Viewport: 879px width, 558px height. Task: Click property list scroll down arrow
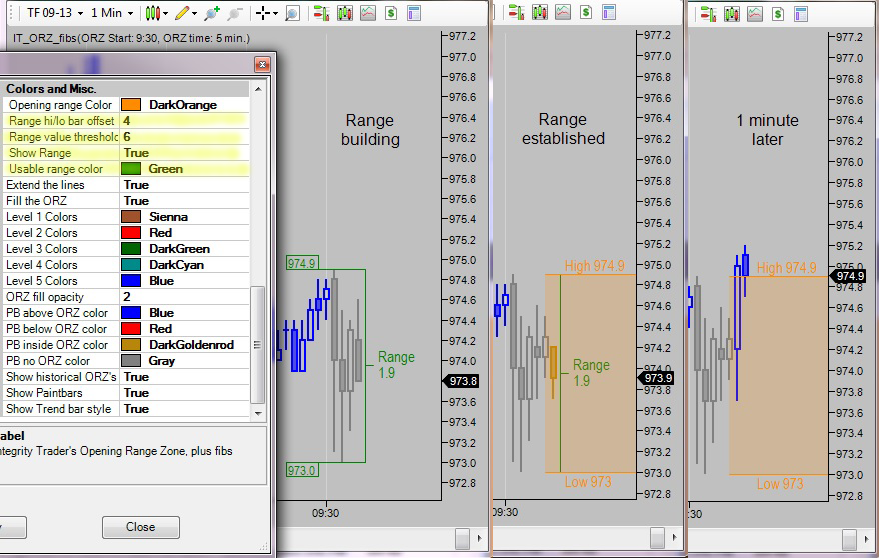[x=258, y=413]
